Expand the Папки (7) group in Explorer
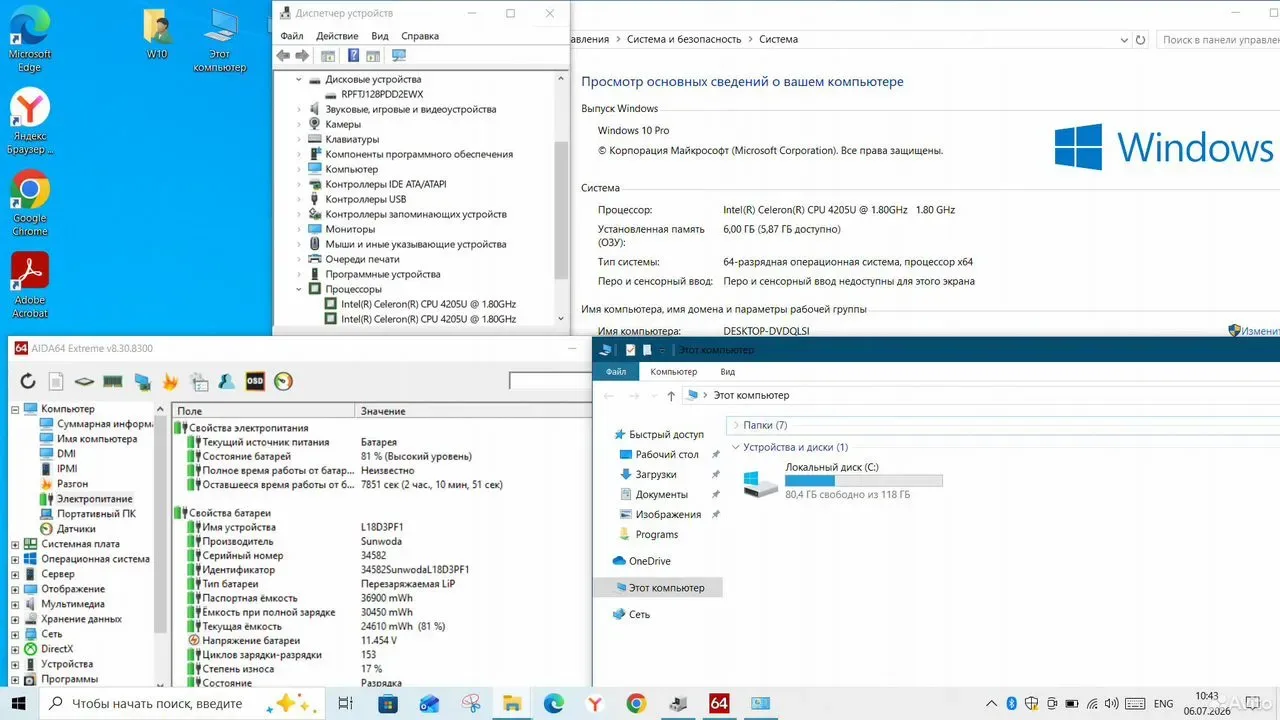The image size is (1280, 720). [736, 425]
